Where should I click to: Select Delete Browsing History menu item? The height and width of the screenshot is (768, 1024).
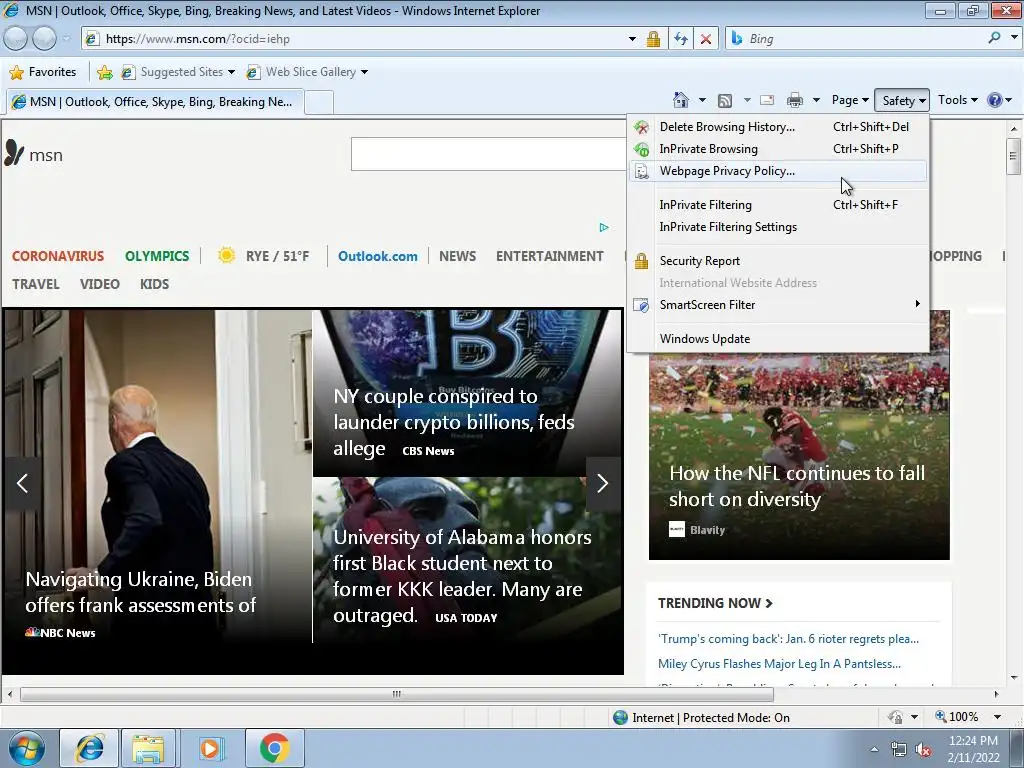pos(778,127)
